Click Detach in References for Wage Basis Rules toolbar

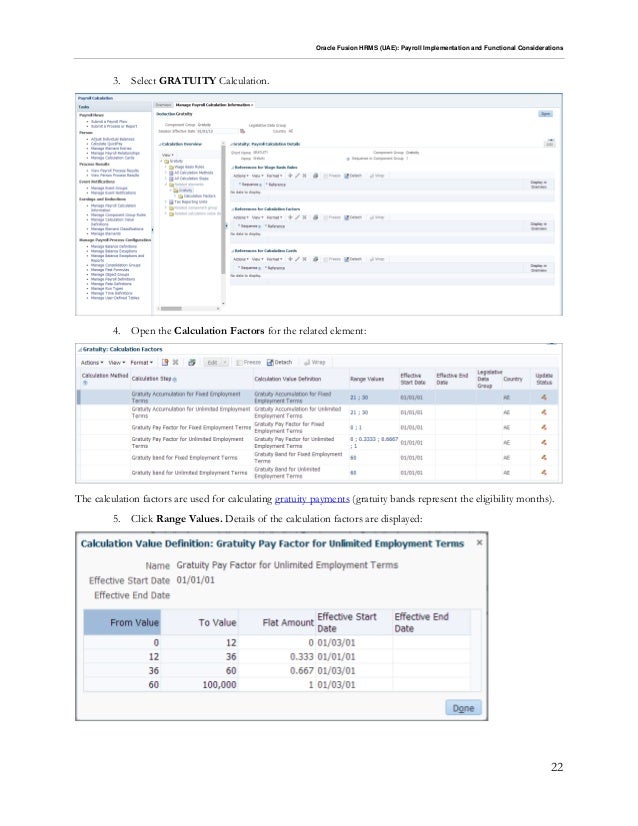353,175
